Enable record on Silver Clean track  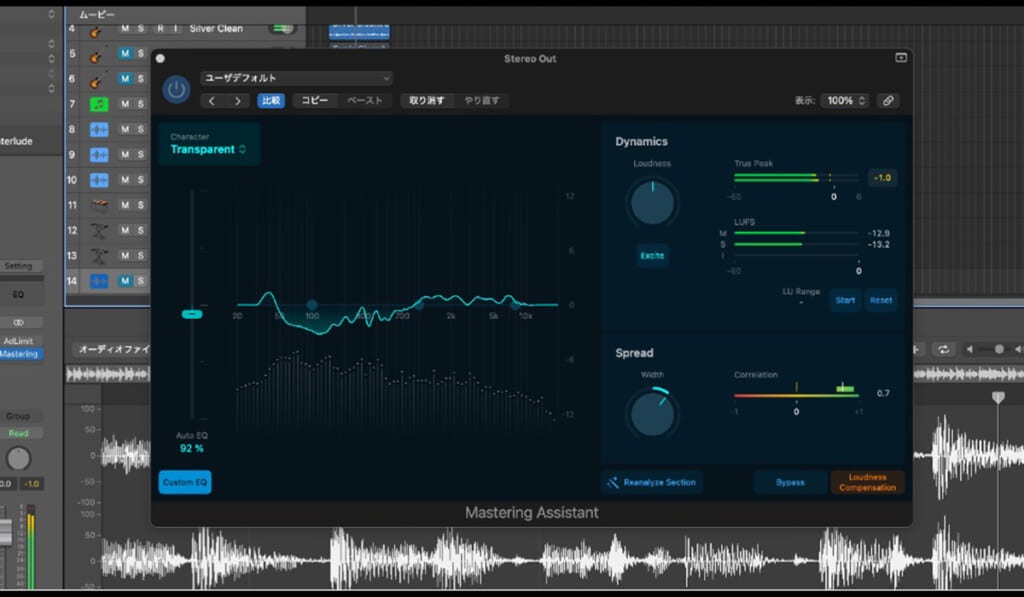(160, 29)
